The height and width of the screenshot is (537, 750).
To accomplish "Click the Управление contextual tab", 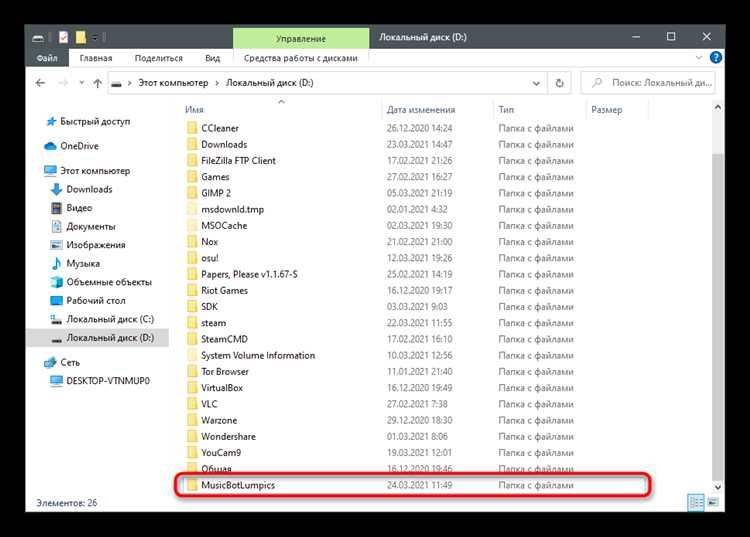I will coord(301,38).
